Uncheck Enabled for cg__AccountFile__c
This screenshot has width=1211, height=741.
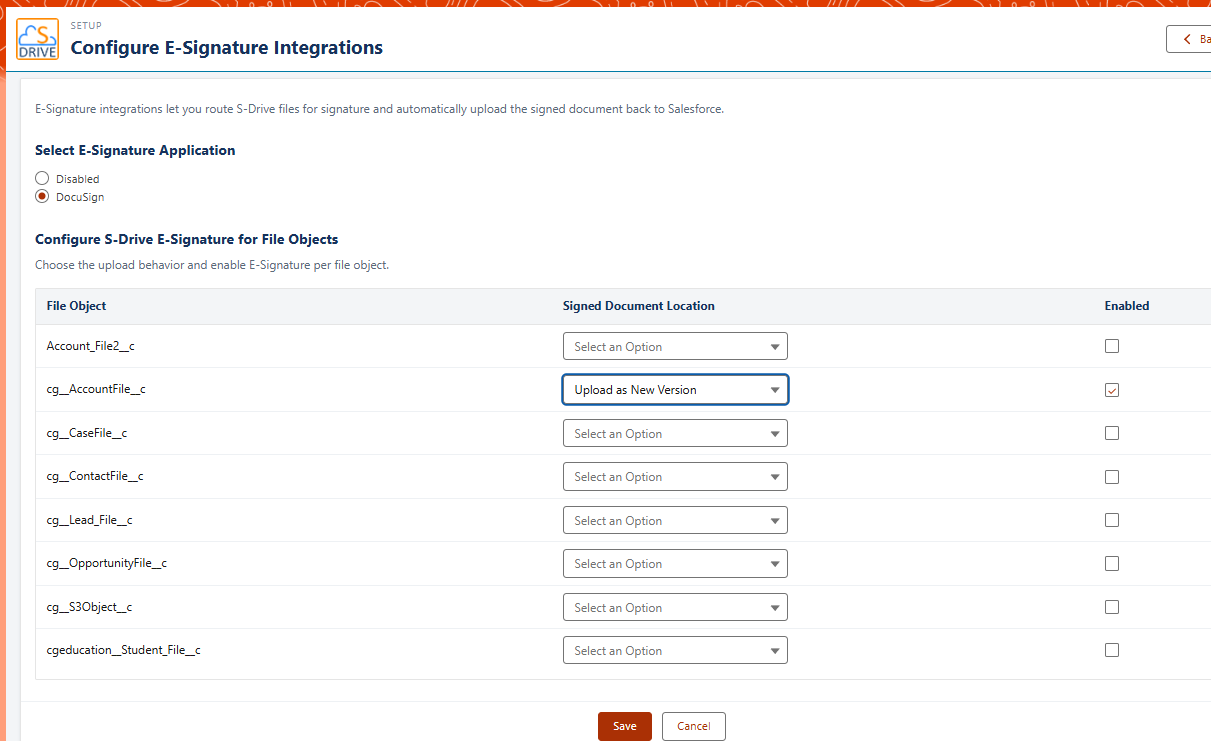pos(1112,390)
